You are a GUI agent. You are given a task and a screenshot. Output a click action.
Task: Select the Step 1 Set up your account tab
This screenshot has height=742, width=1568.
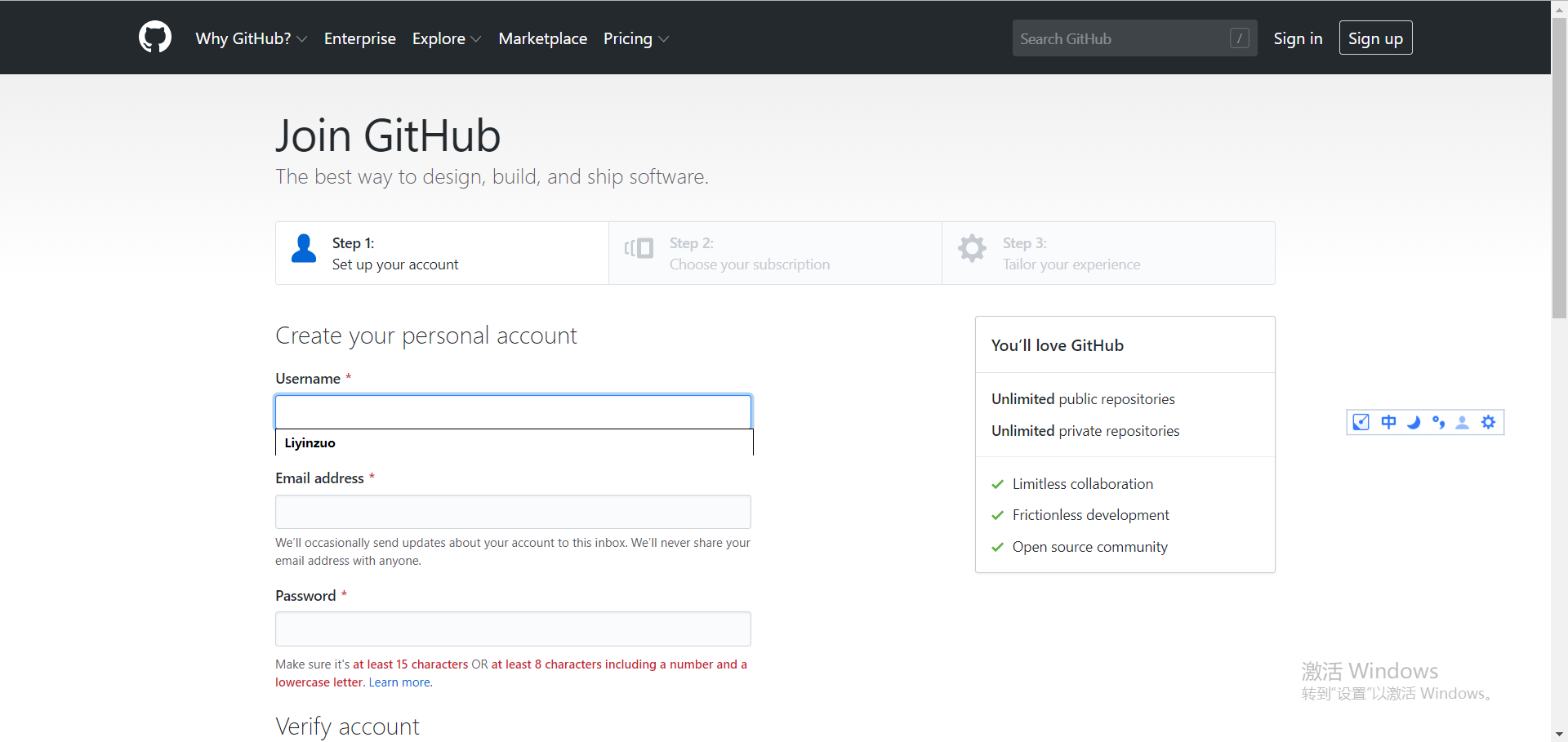pos(442,253)
